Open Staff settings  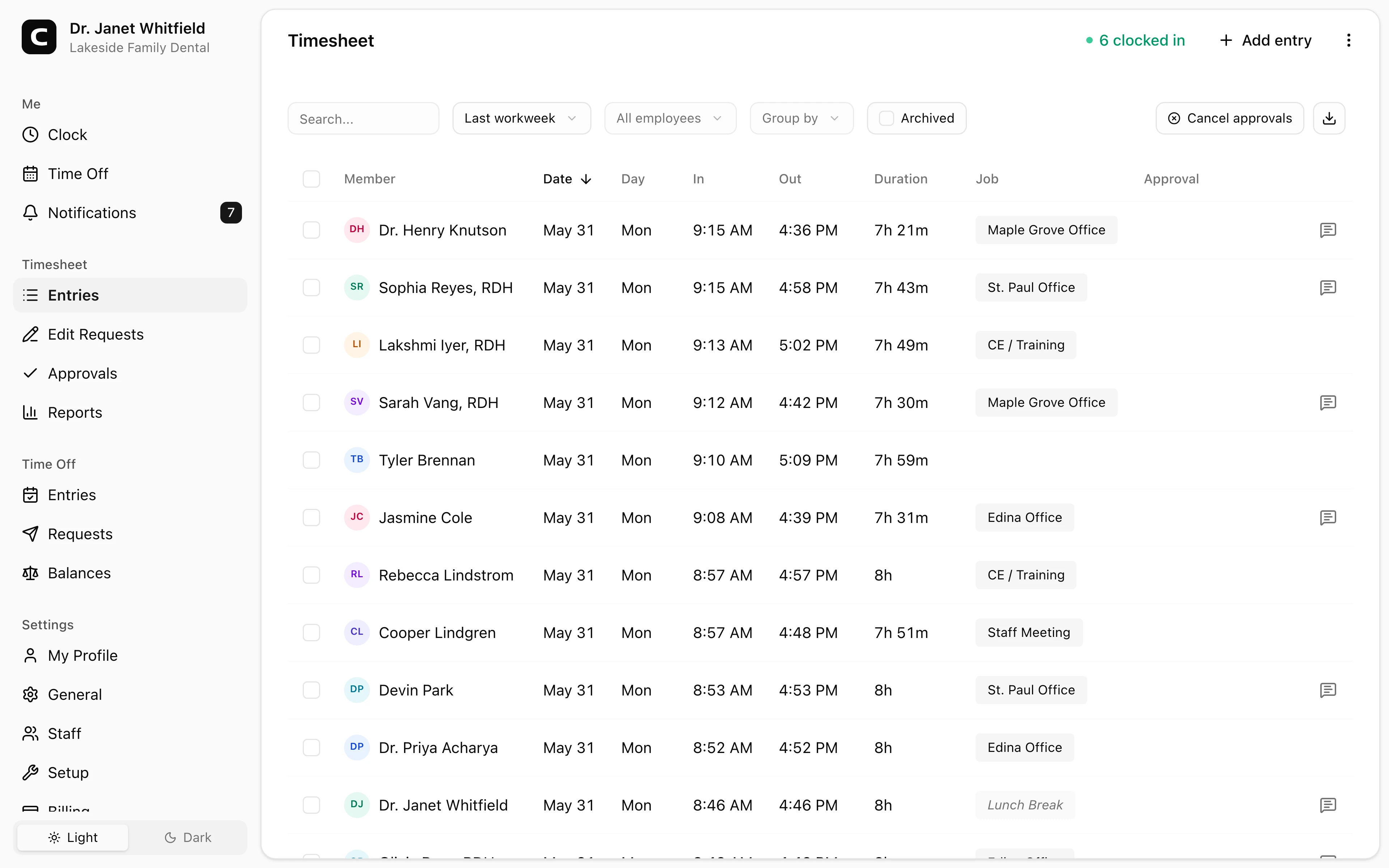pos(130,734)
